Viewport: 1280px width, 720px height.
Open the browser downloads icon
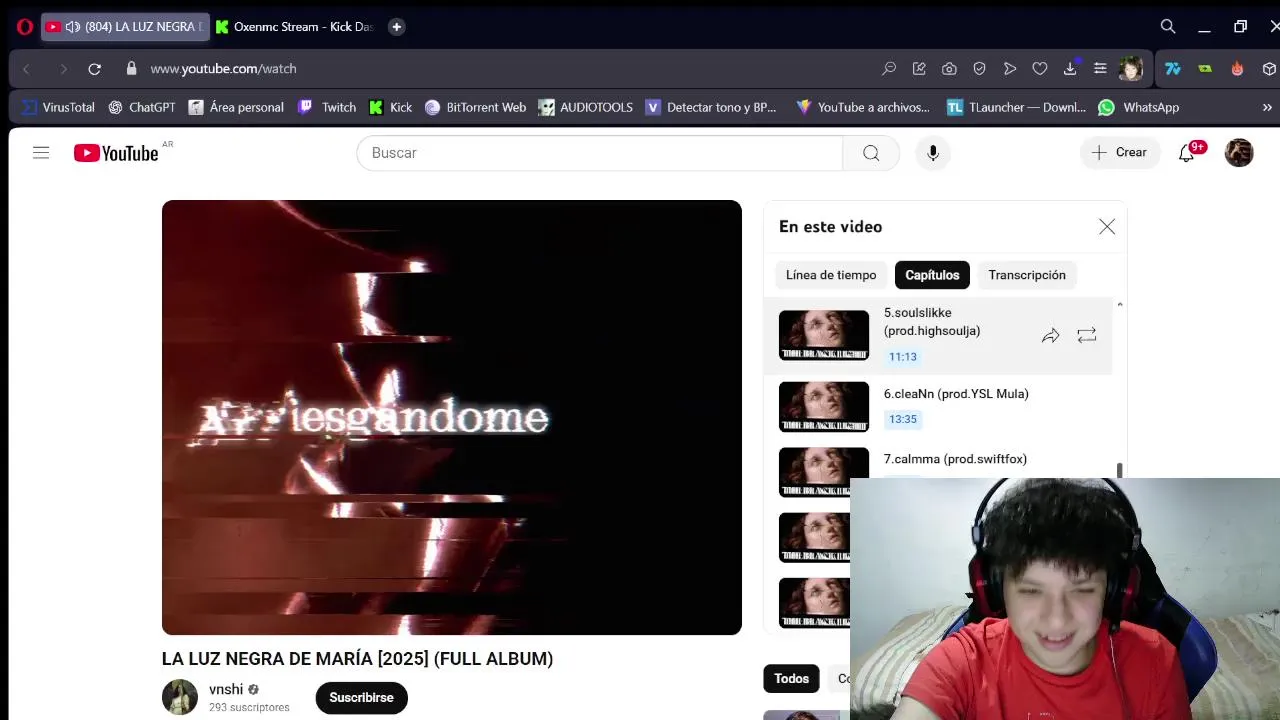coord(1070,69)
